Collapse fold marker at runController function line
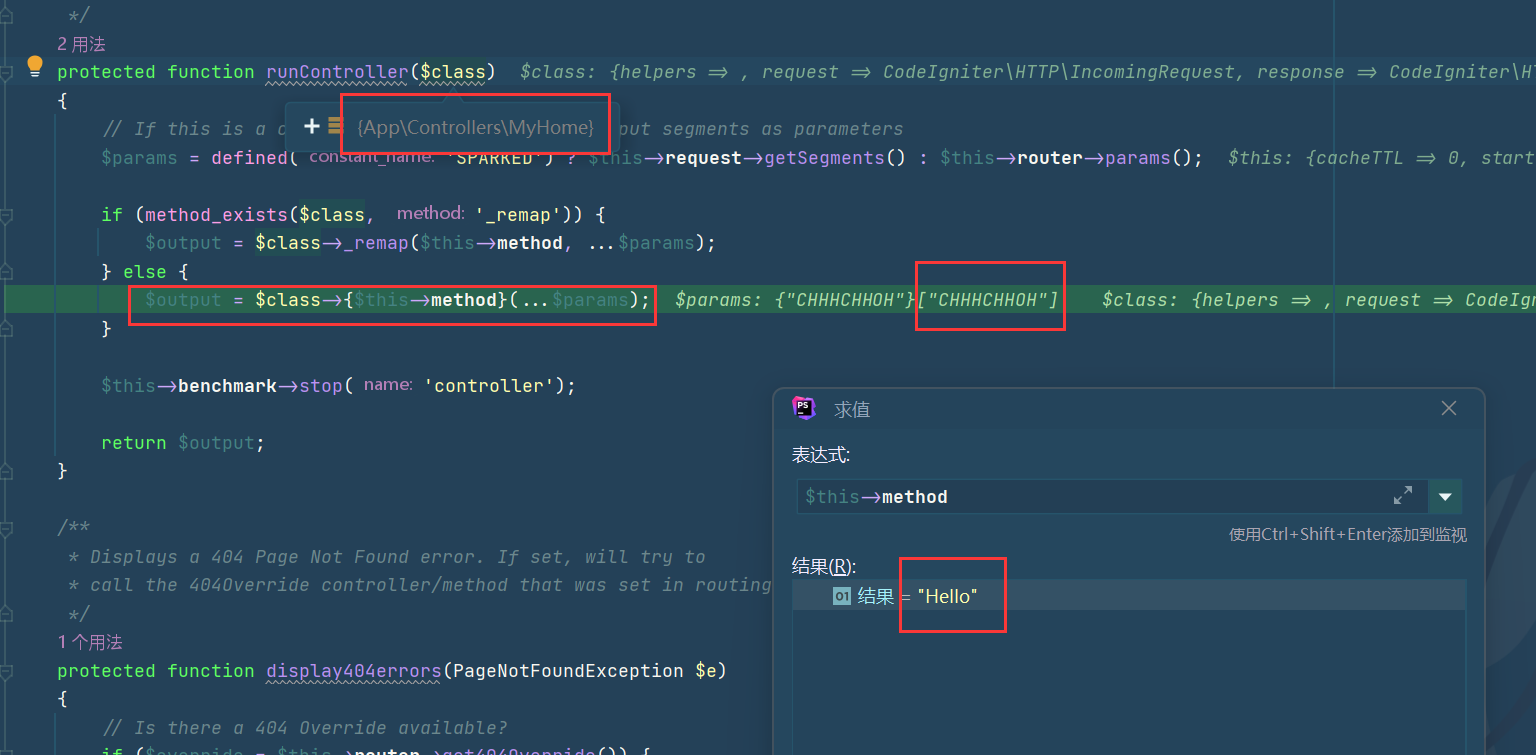 tap(7, 72)
